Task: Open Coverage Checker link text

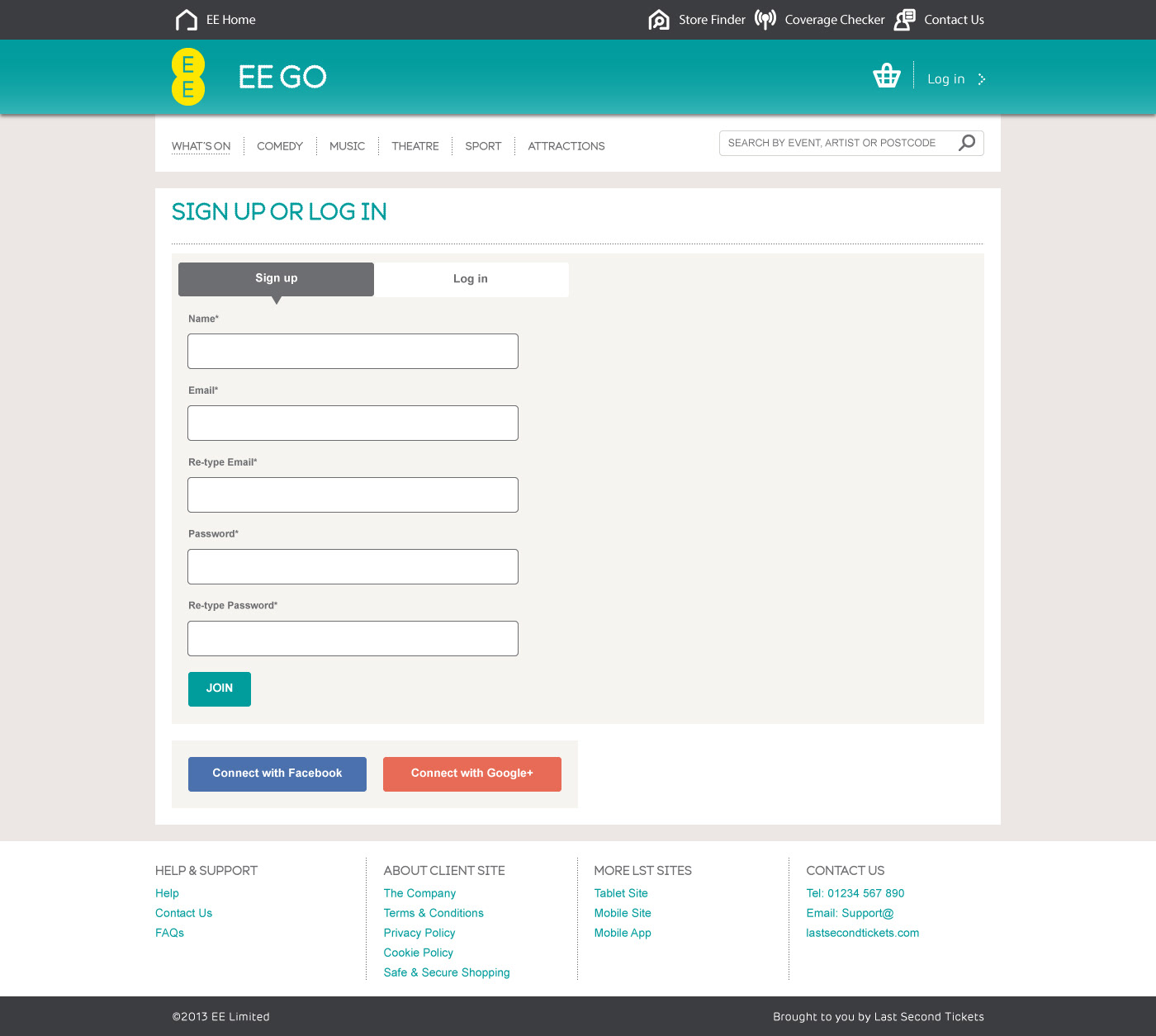Action: click(835, 20)
